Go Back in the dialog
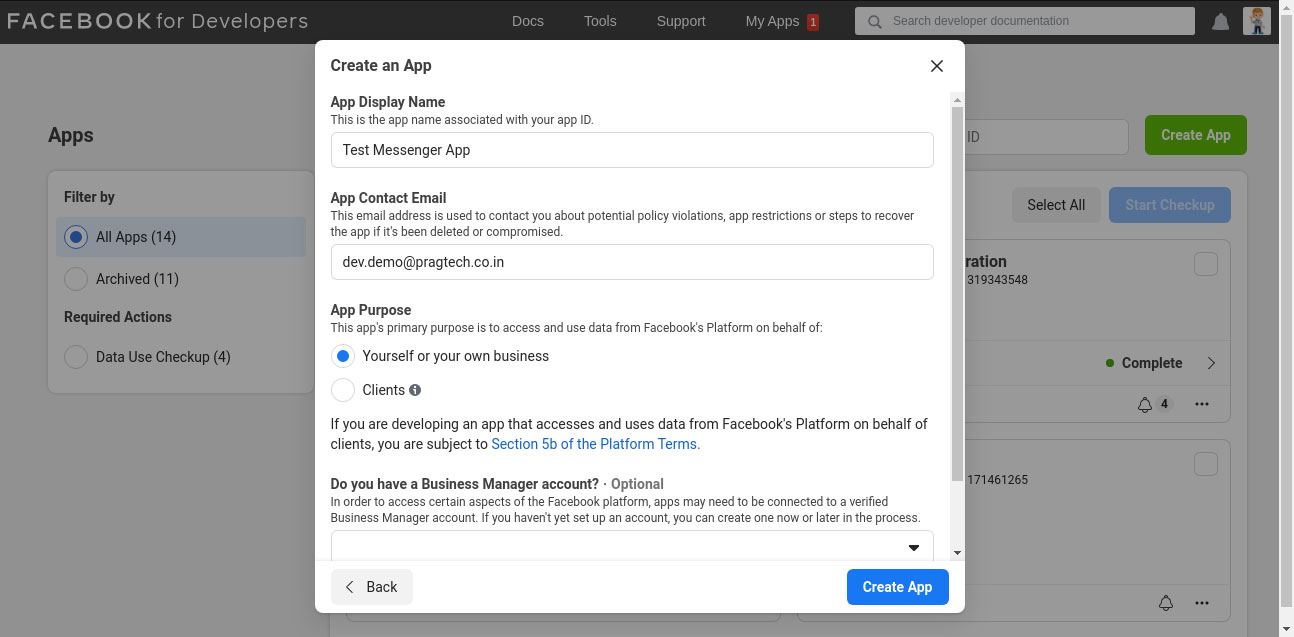Viewport: 1294px width, 637px height. (371, 587)
